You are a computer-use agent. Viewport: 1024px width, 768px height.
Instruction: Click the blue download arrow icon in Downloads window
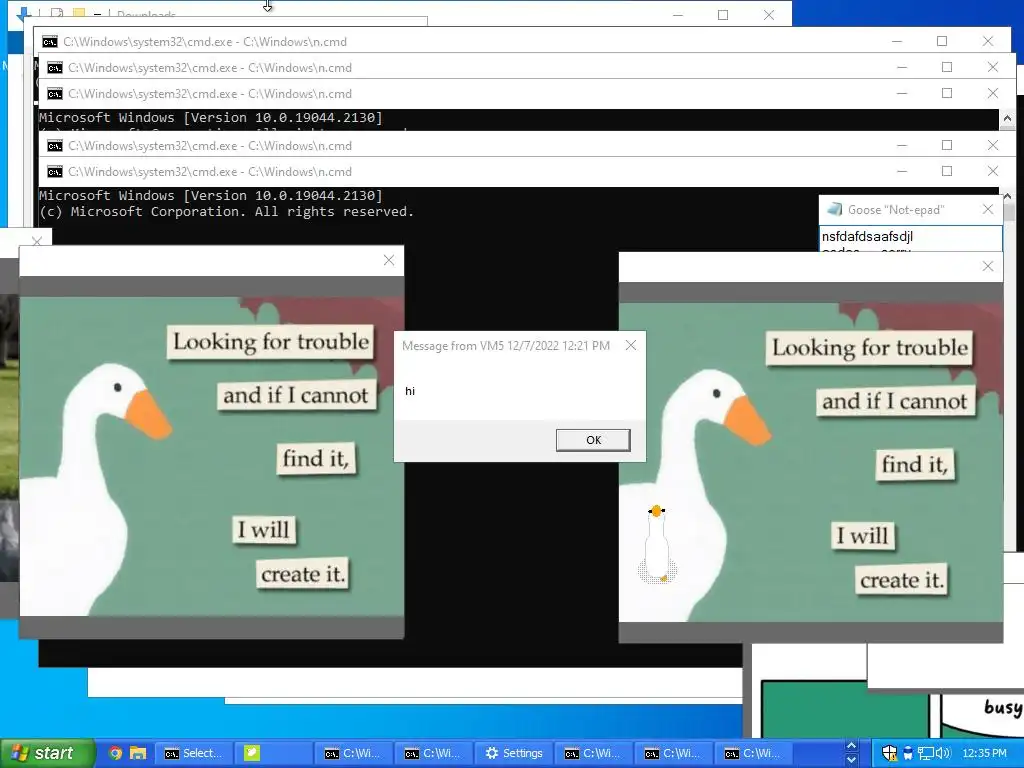coord(24,13)
